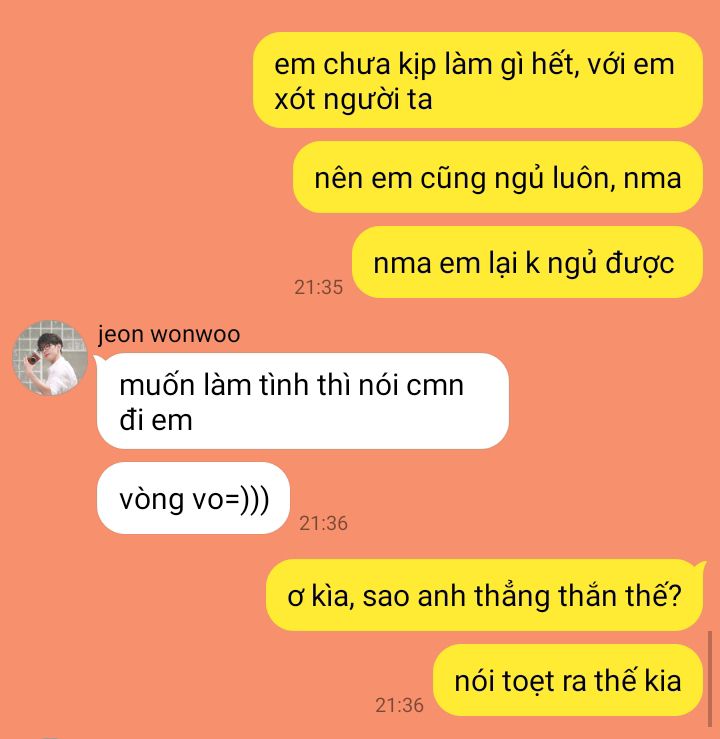Screen dimensions: 720x739
Task: Click the 21:36 timestamp beside 'nói toẹt ra'
Action: [400, 705]
